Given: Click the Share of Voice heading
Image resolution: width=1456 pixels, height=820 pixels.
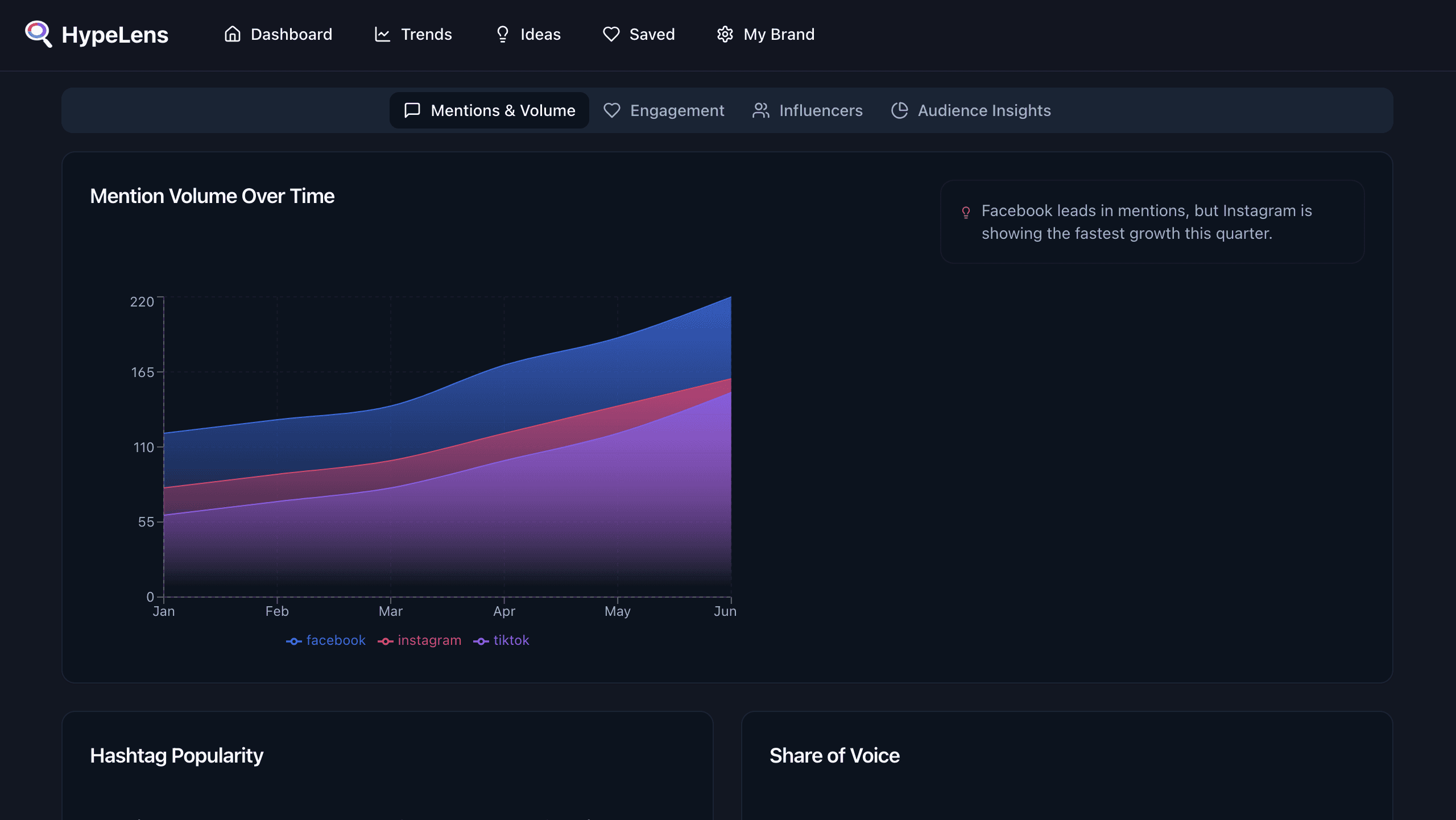Looking at the screenshot, I should click(834, 756).
